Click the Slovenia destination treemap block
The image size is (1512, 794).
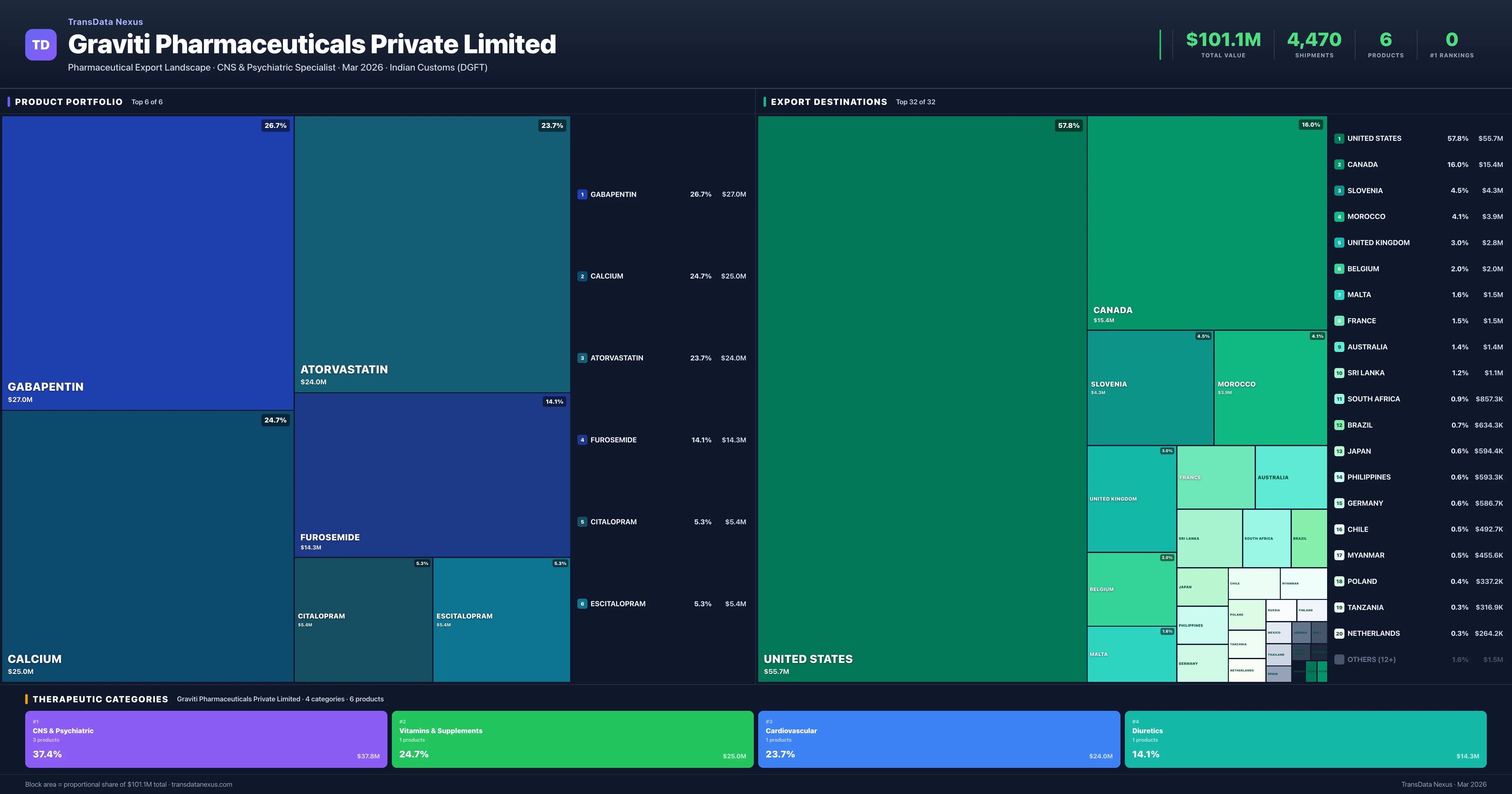[x=1150, y=388]
